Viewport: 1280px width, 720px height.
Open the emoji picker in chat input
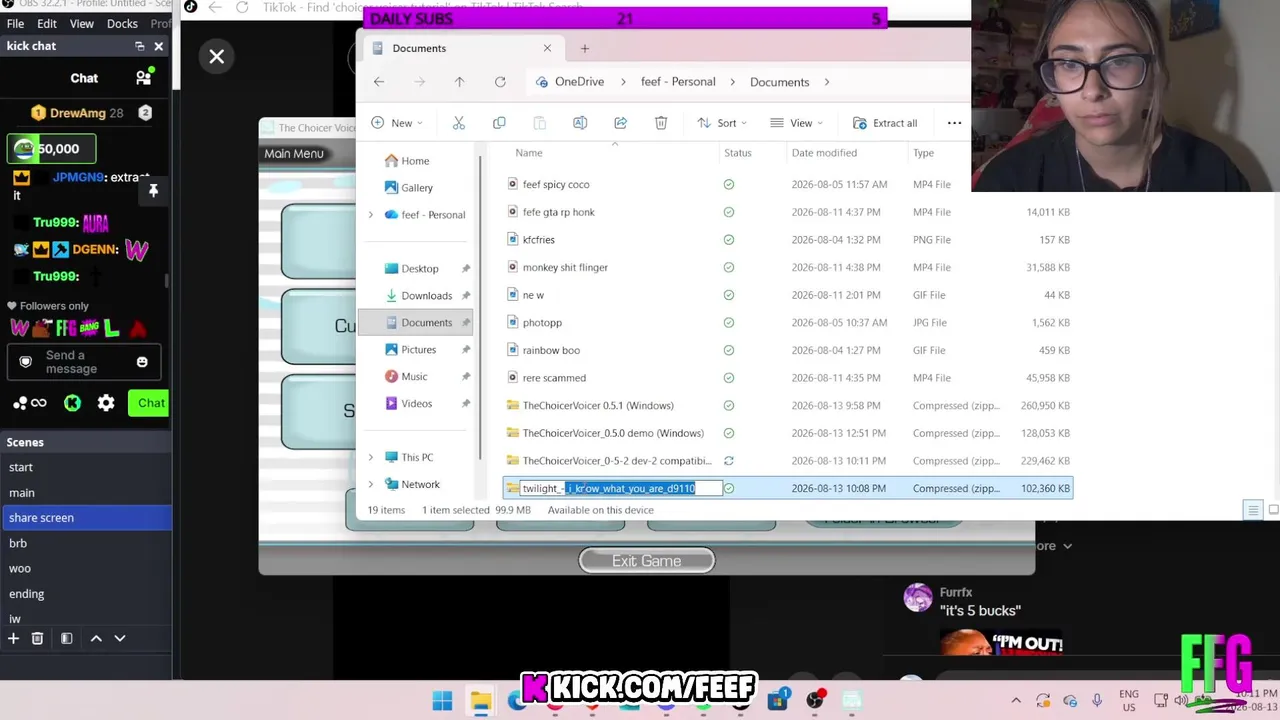pos(142,362)
